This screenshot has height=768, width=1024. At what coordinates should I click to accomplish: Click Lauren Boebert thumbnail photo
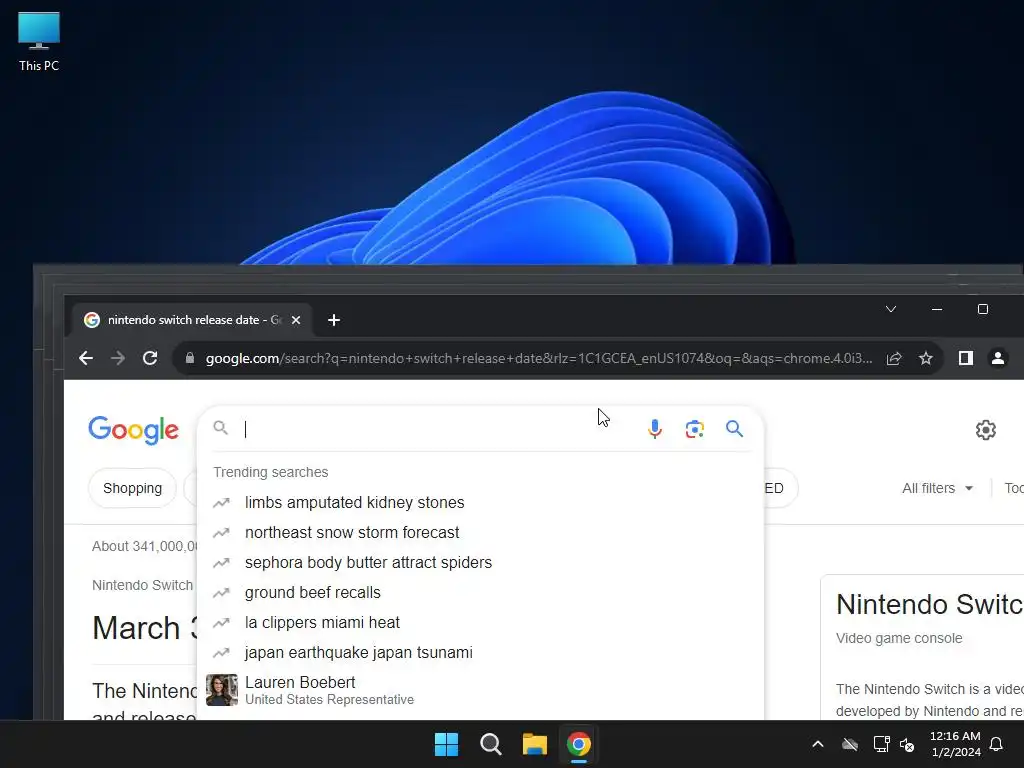point(222,690)
